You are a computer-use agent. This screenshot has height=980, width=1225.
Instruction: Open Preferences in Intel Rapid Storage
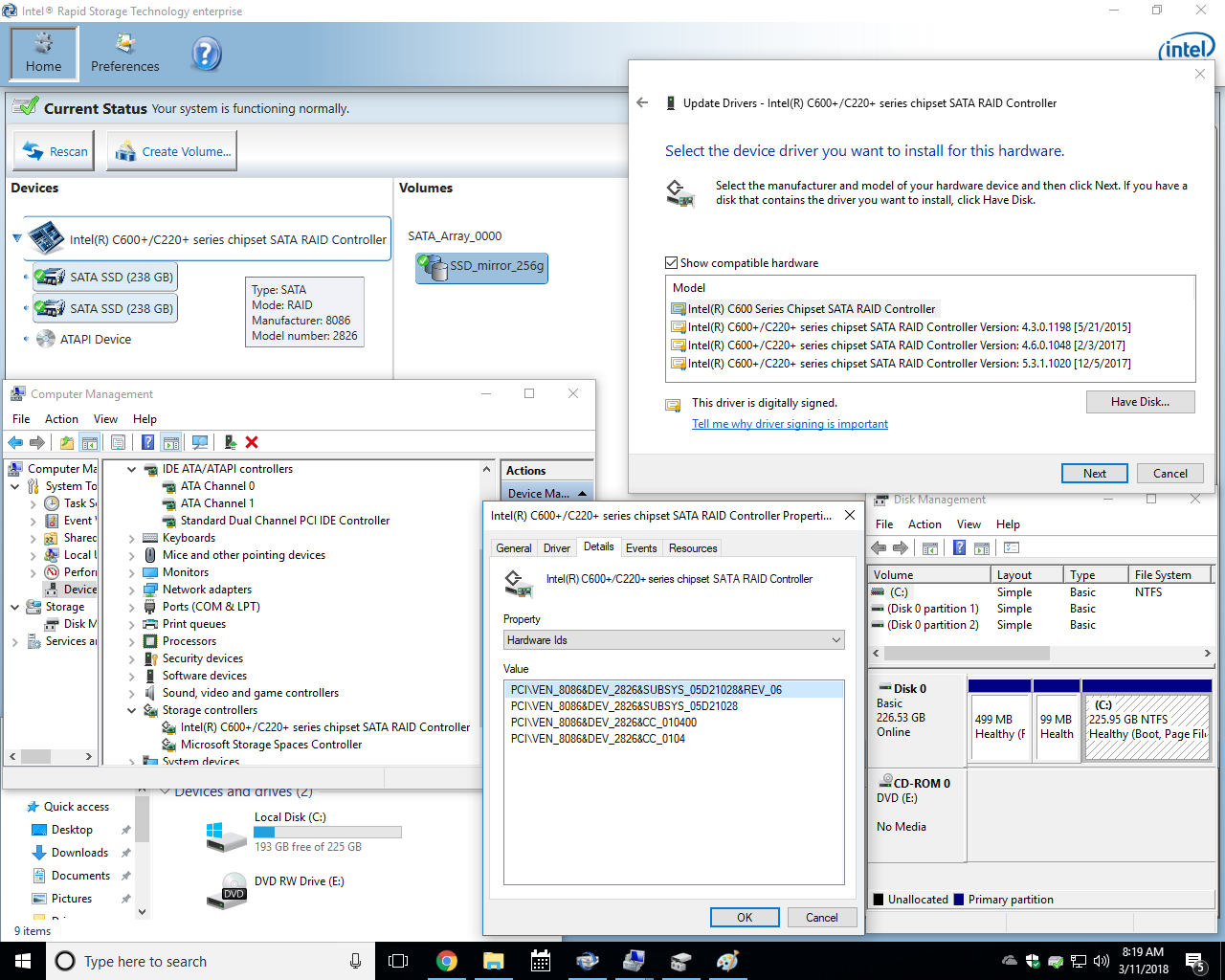coord(124,53)
